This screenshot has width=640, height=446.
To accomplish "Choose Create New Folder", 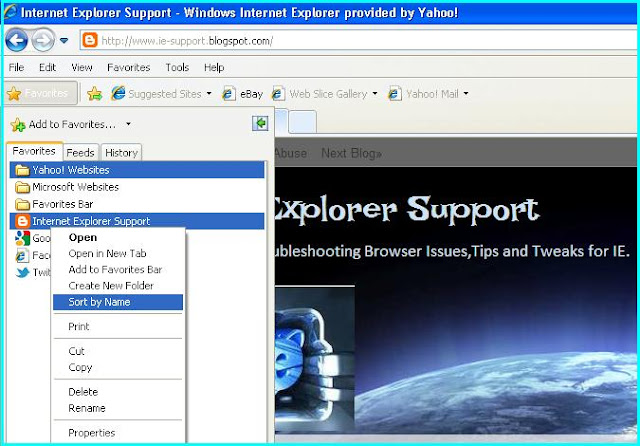I will coord(118,286).
